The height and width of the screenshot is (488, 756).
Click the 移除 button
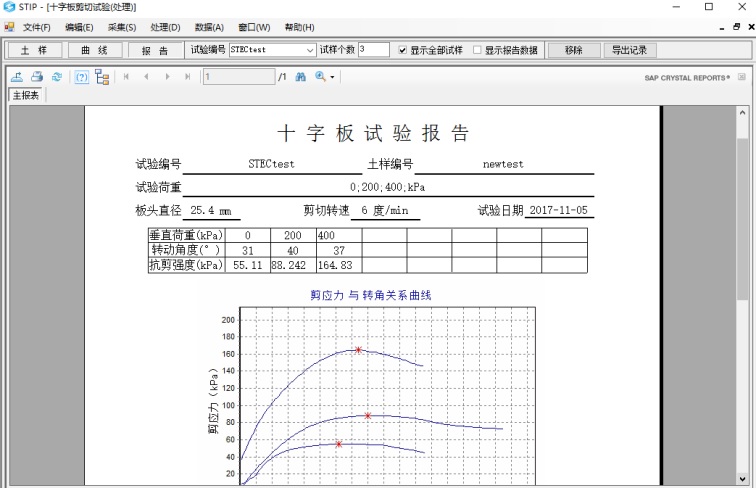click(x=573, y=49)
